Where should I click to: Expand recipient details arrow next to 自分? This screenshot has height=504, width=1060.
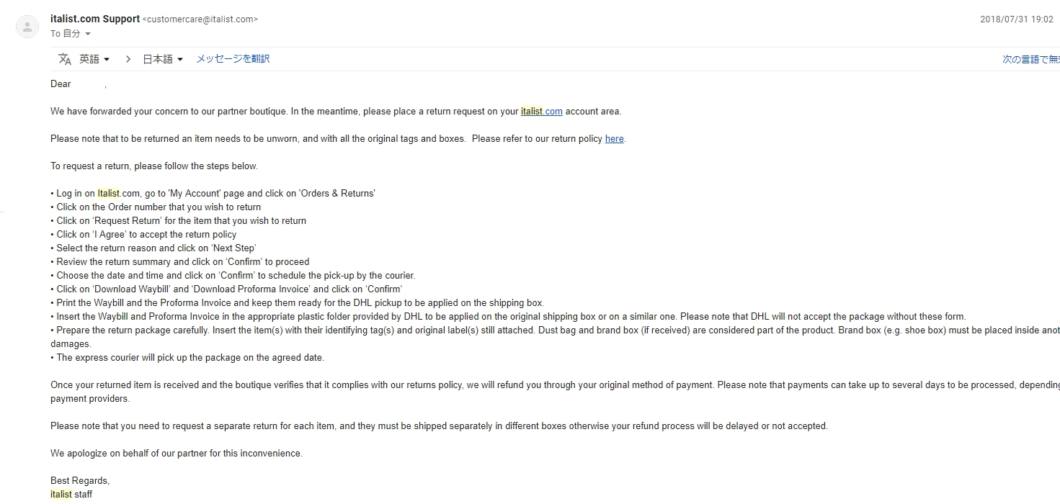[x=88, y=34]
